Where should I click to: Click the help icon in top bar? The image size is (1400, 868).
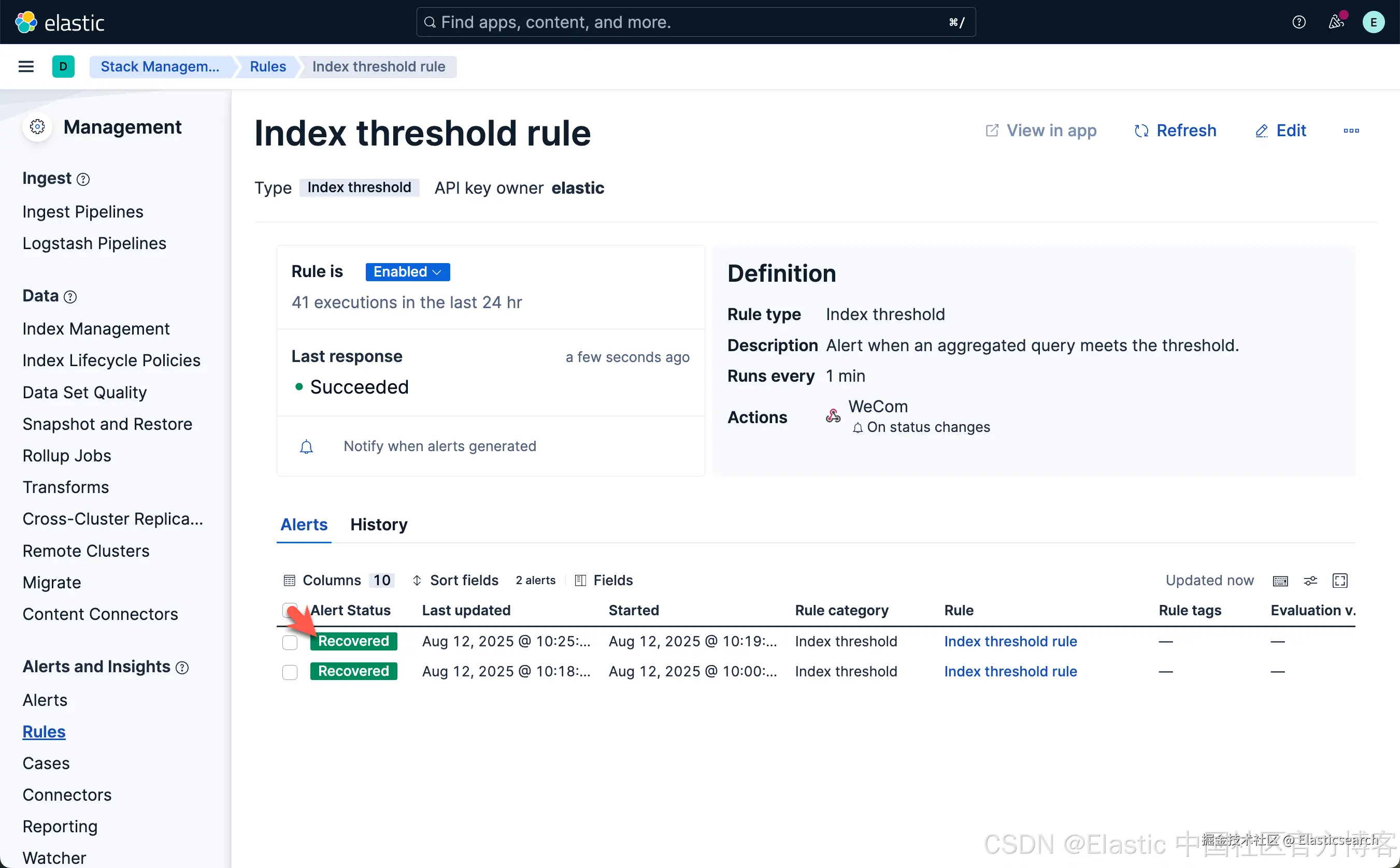pos(1298,22)
